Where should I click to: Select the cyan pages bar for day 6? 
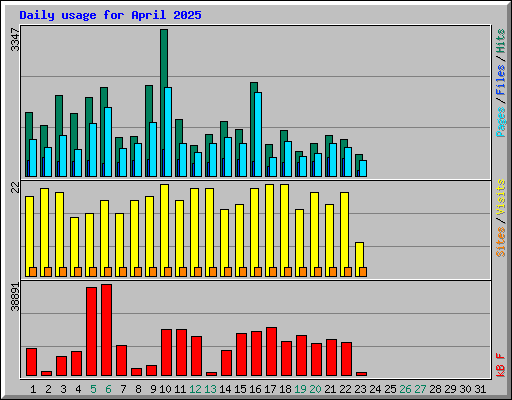pos(108,142)
